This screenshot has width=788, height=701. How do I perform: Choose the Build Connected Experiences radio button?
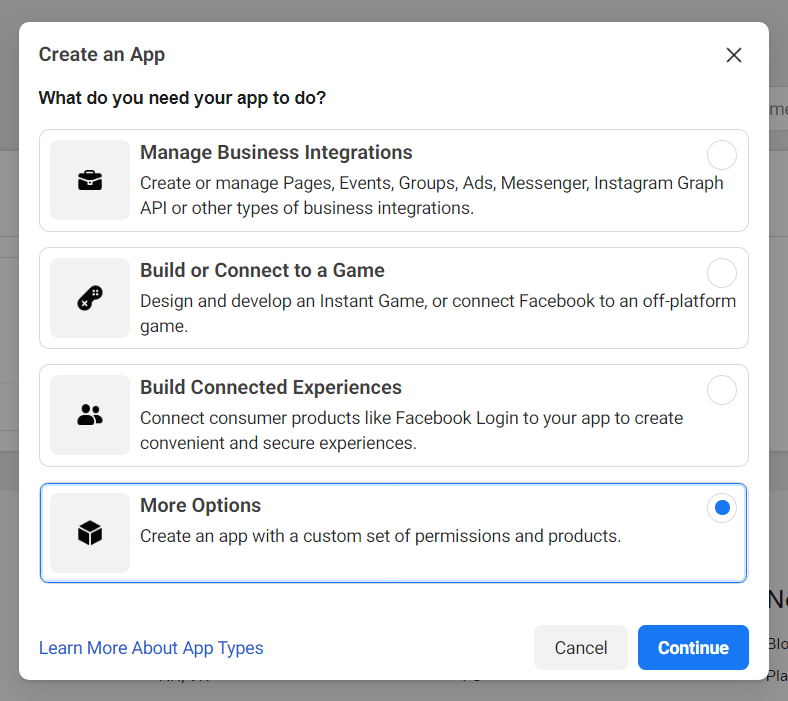point(721,390)
